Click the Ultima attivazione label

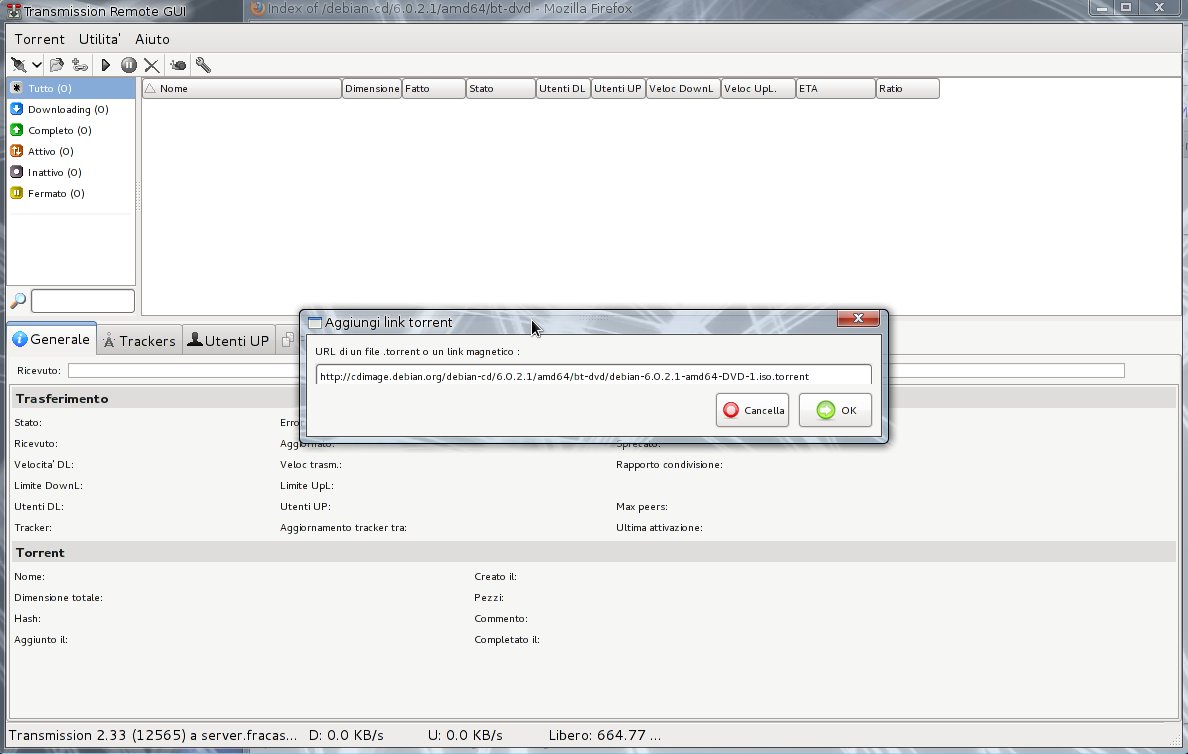tap(659, 527)
